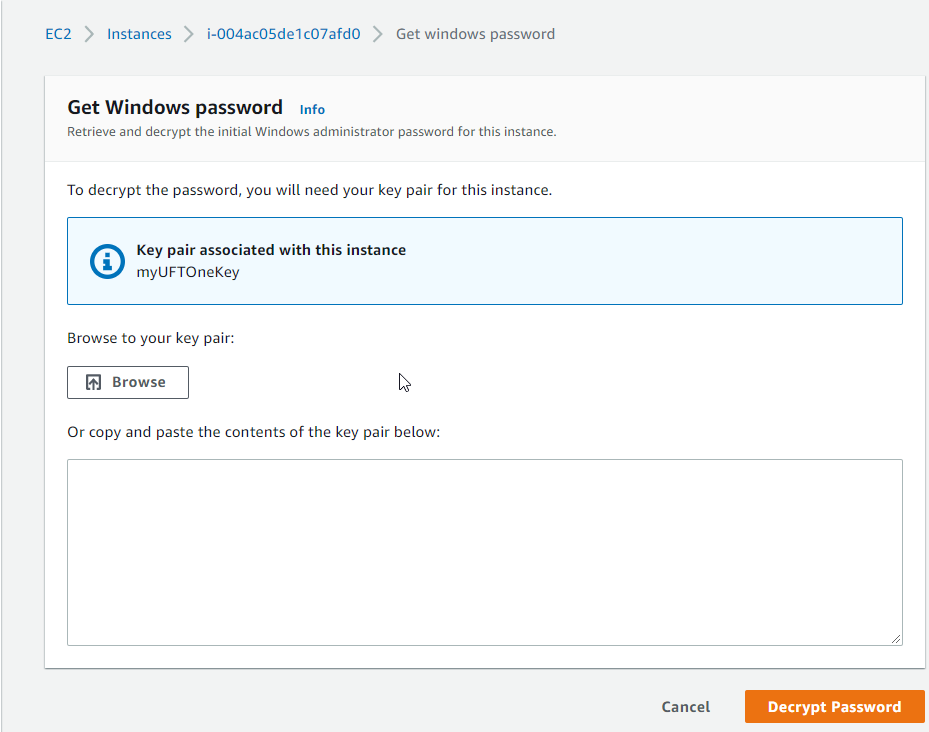
Task: Select the Get windows password breadcrumb
Action: [x=475, y=34]
